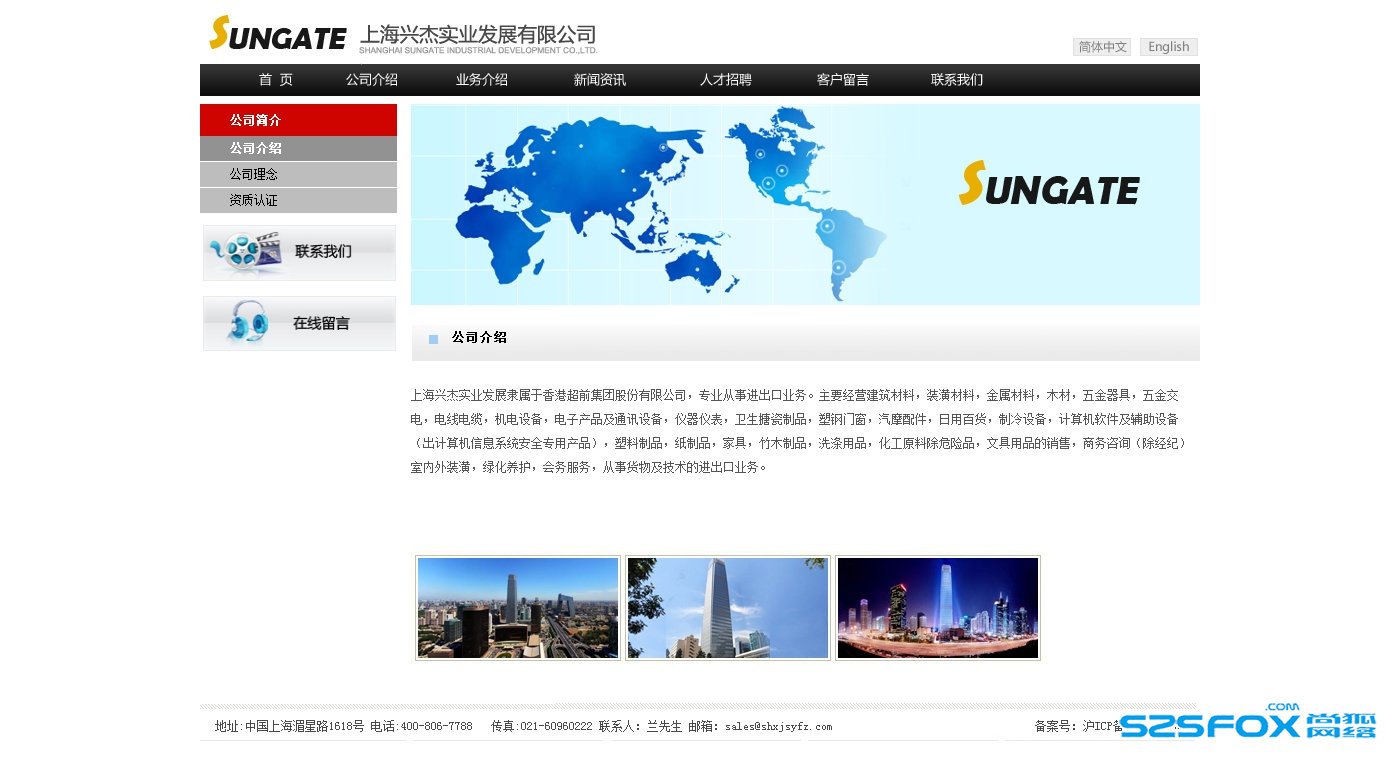The width and height of the screenshot is (1400, 764).
Task: Open the 资质认证 sidebar link
Action: click(x=298, y=200)
